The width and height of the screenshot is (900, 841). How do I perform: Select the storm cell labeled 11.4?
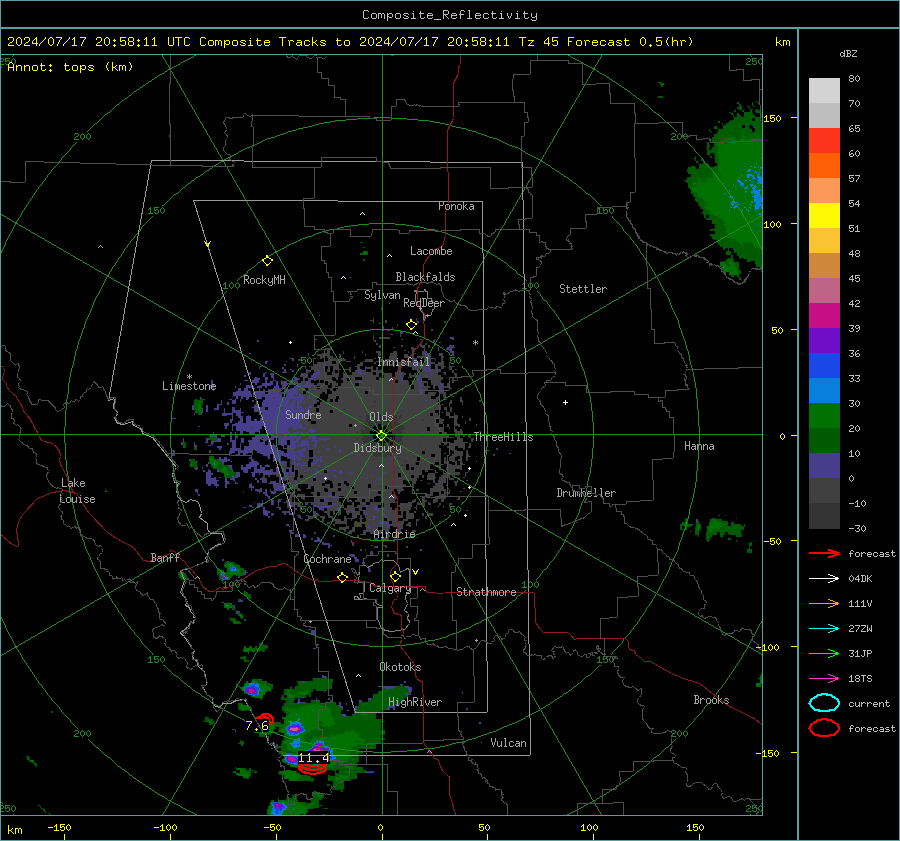(313, 758)
